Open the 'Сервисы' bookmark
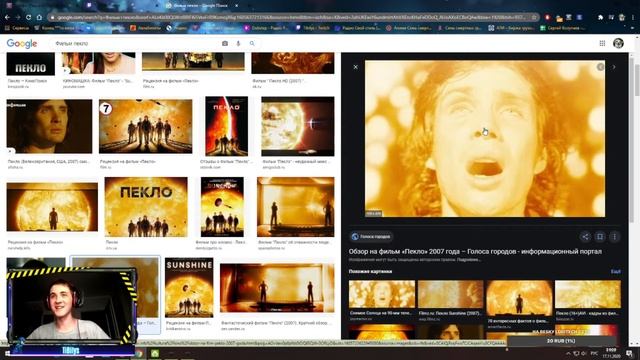This screenshot has height=360, width=640. tap(18, 28)
